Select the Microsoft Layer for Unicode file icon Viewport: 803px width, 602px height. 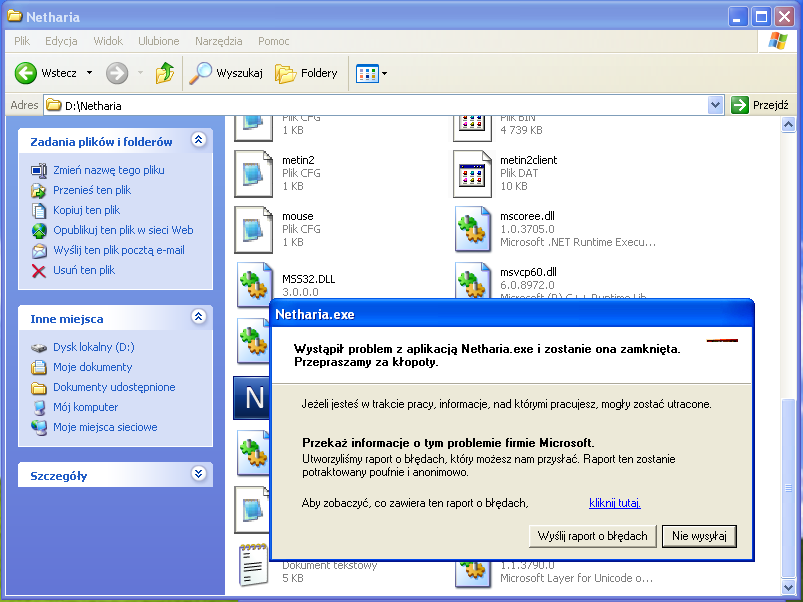(x=472, y=573)
